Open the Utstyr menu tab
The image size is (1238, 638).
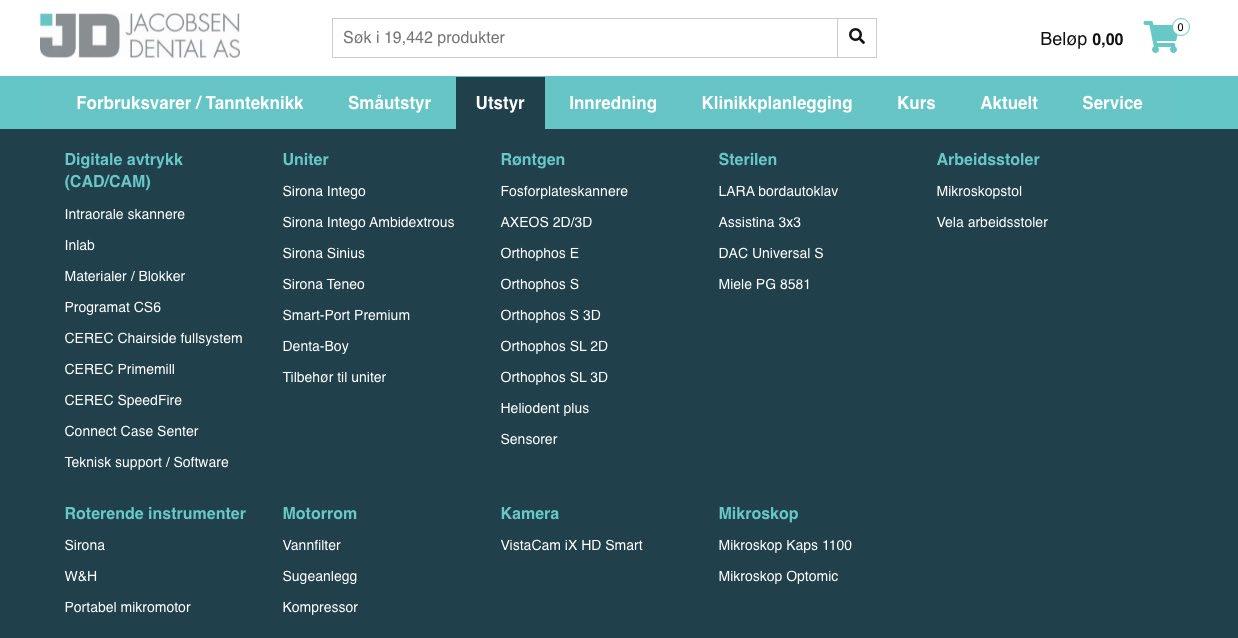(x=500, y=103)
